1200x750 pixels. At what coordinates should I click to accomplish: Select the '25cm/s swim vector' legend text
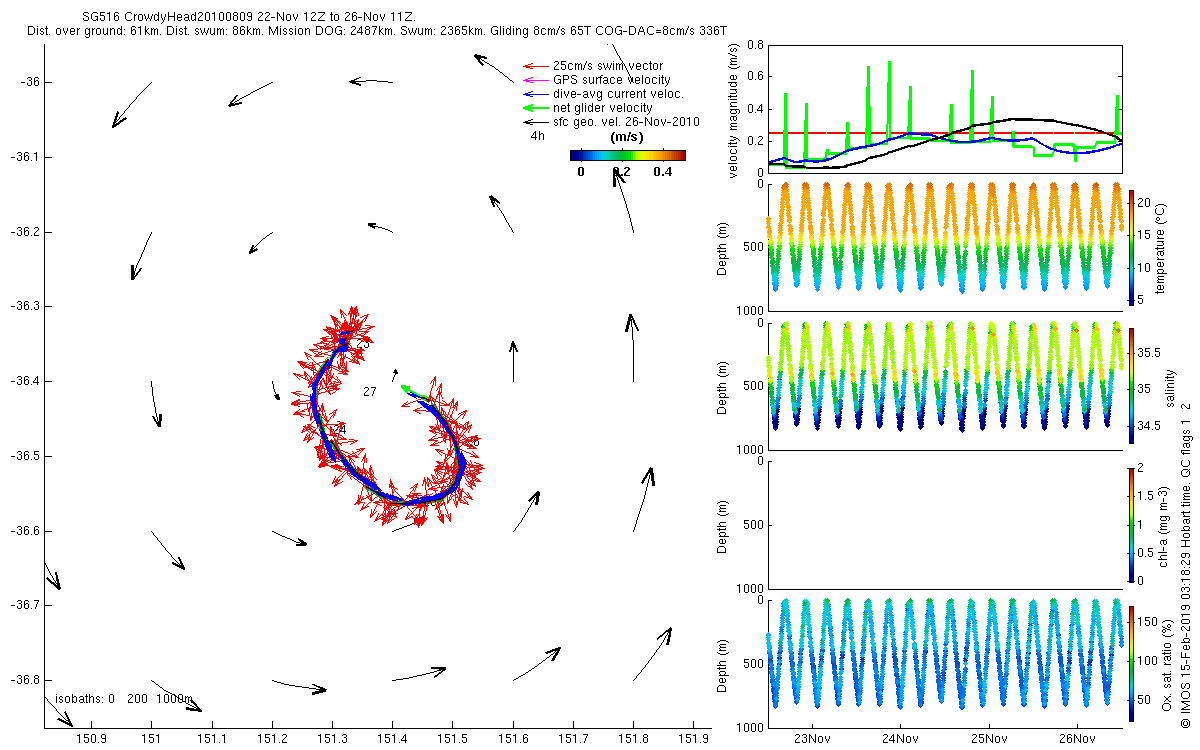607,66
